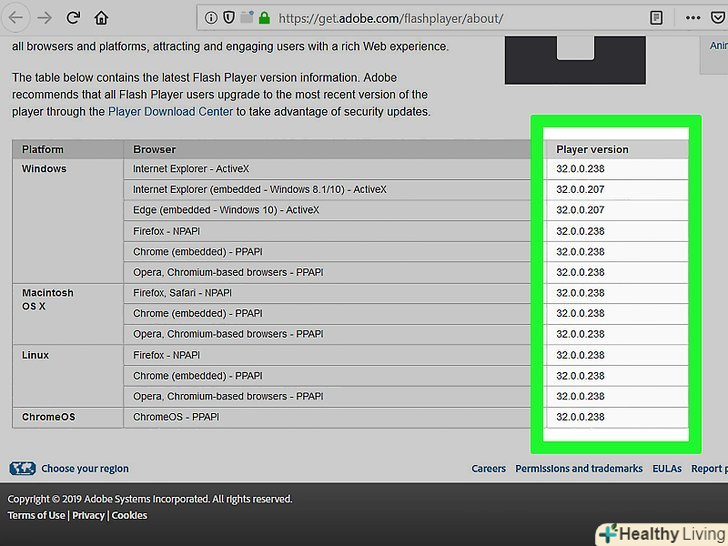Open page actions three-dot menu

pyautogui.click(x=693, y=18)
